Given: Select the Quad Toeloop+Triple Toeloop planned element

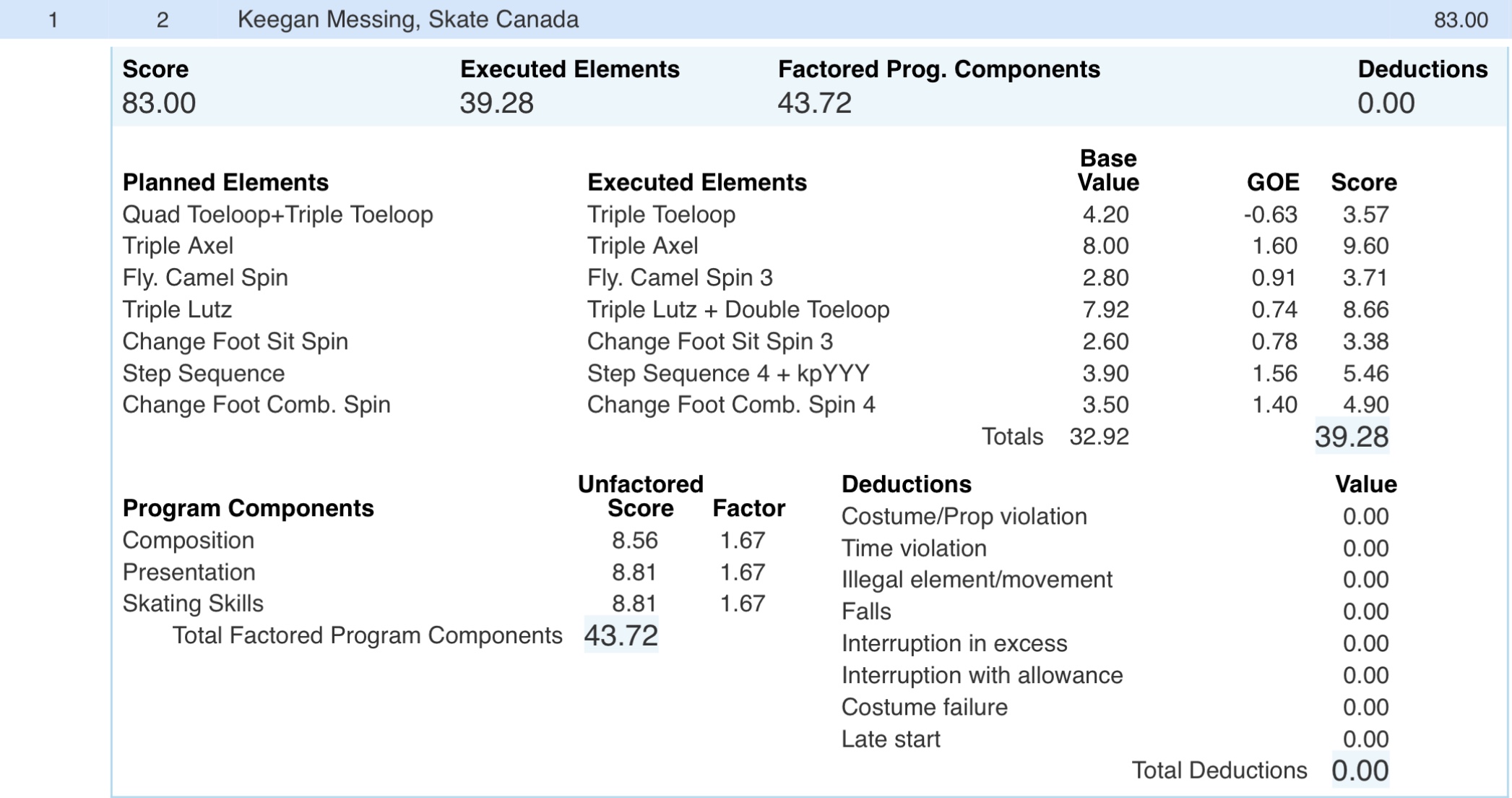Looking at the screenshot, I should [x=277, y=215].
